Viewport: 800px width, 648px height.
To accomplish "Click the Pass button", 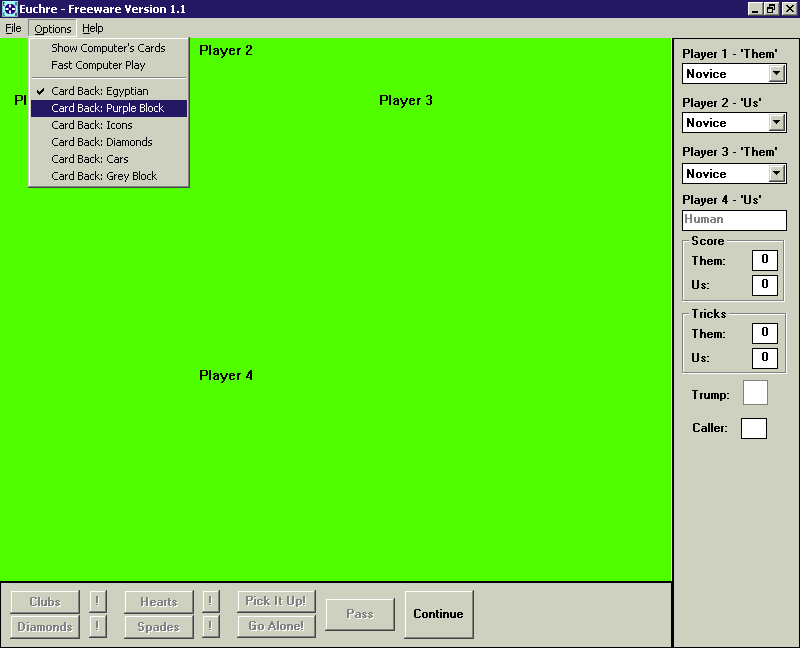I will point(359,614).
